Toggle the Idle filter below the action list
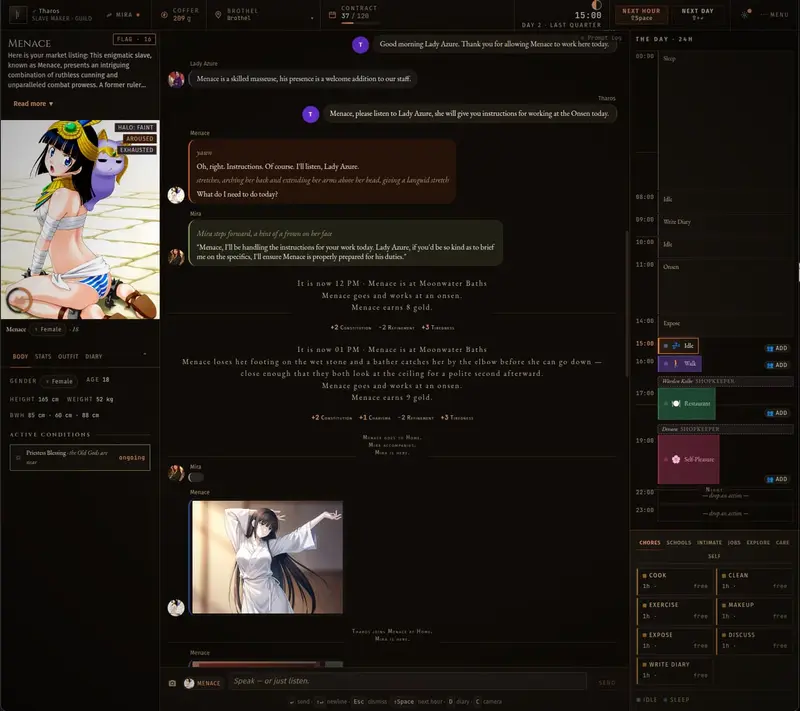The image size is (800, 711). click(646, 700)
